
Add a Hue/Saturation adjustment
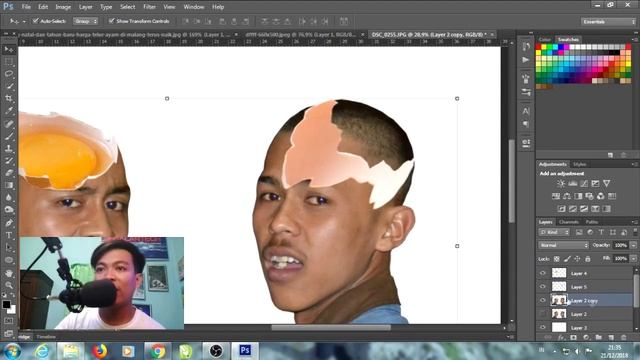(556, 196)
